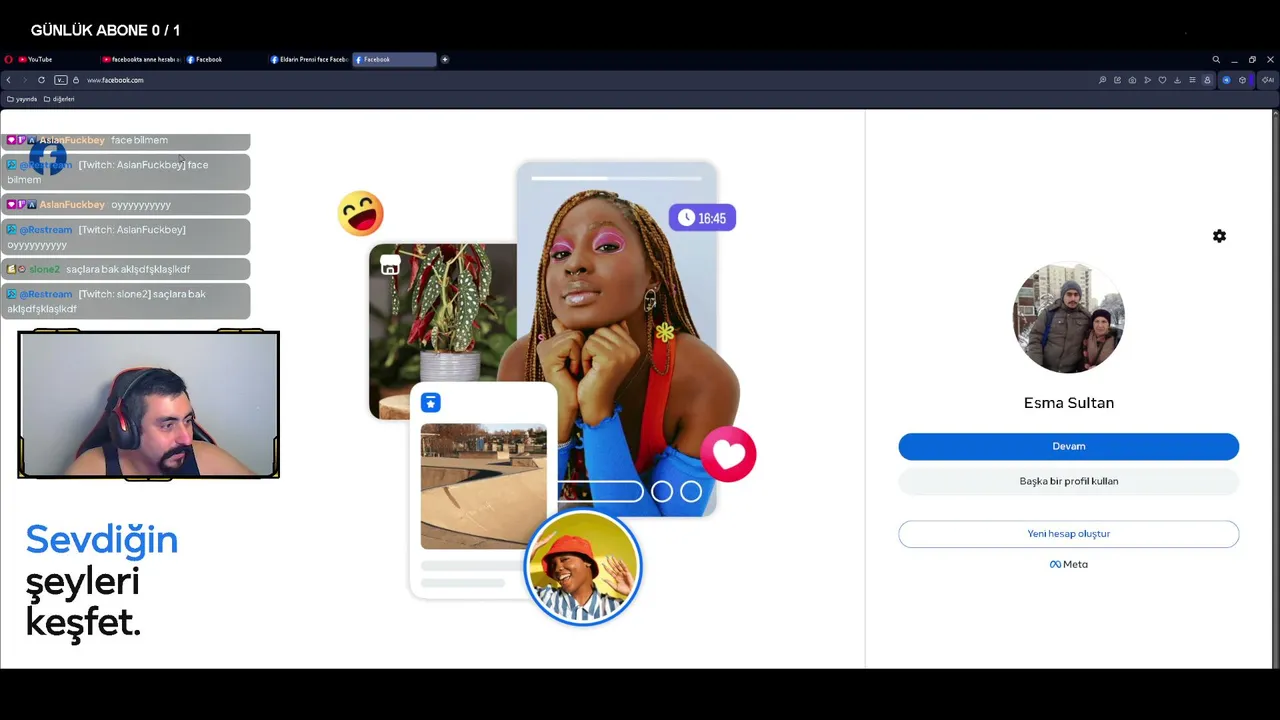Click the page's vertical scrollbar
This screenshot has height=720, width=1280.
pos(1276,388)
